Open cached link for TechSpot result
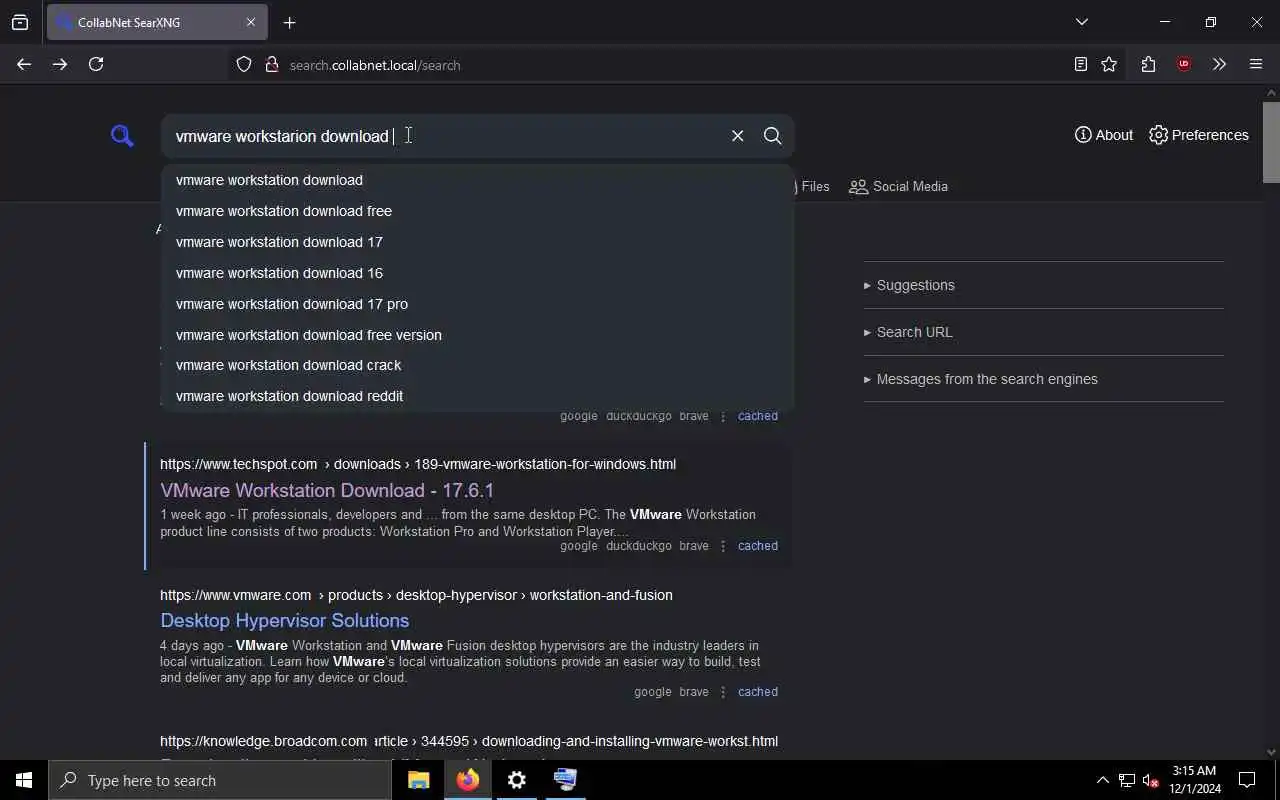Viewport: 1280px width, 800px height. [757, 546]
